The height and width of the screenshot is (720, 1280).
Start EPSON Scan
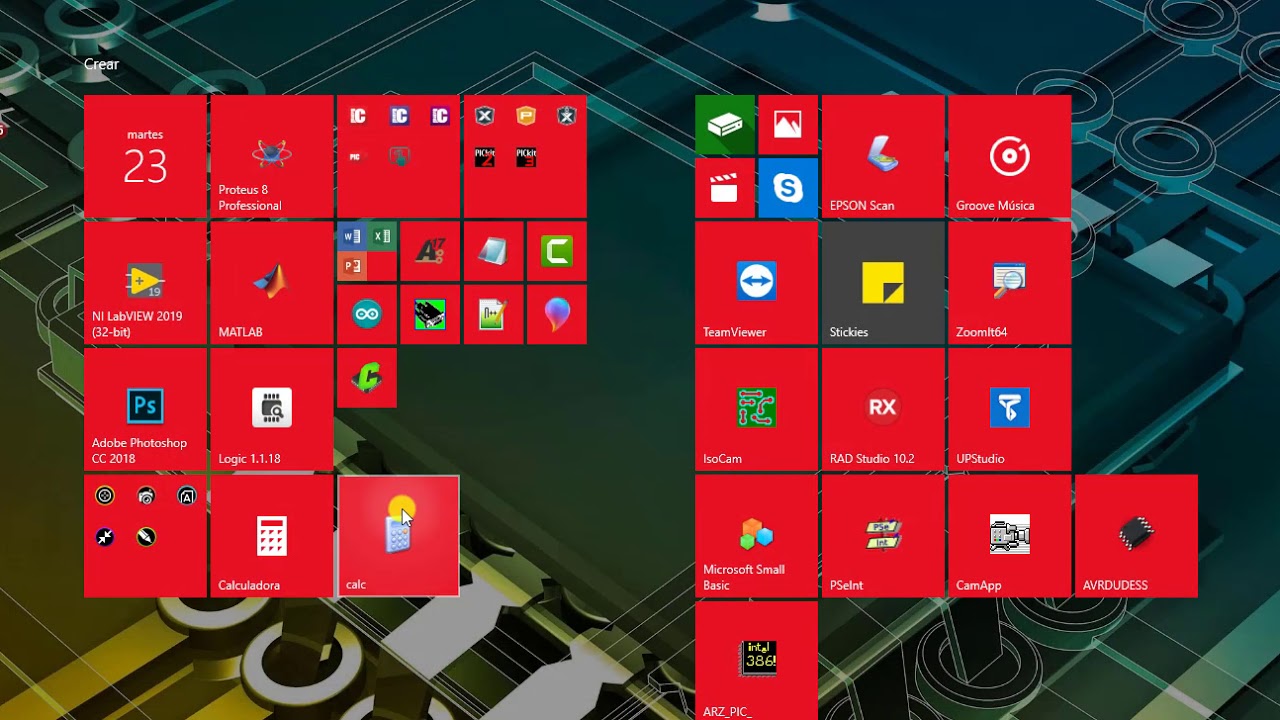click(883, 156)
